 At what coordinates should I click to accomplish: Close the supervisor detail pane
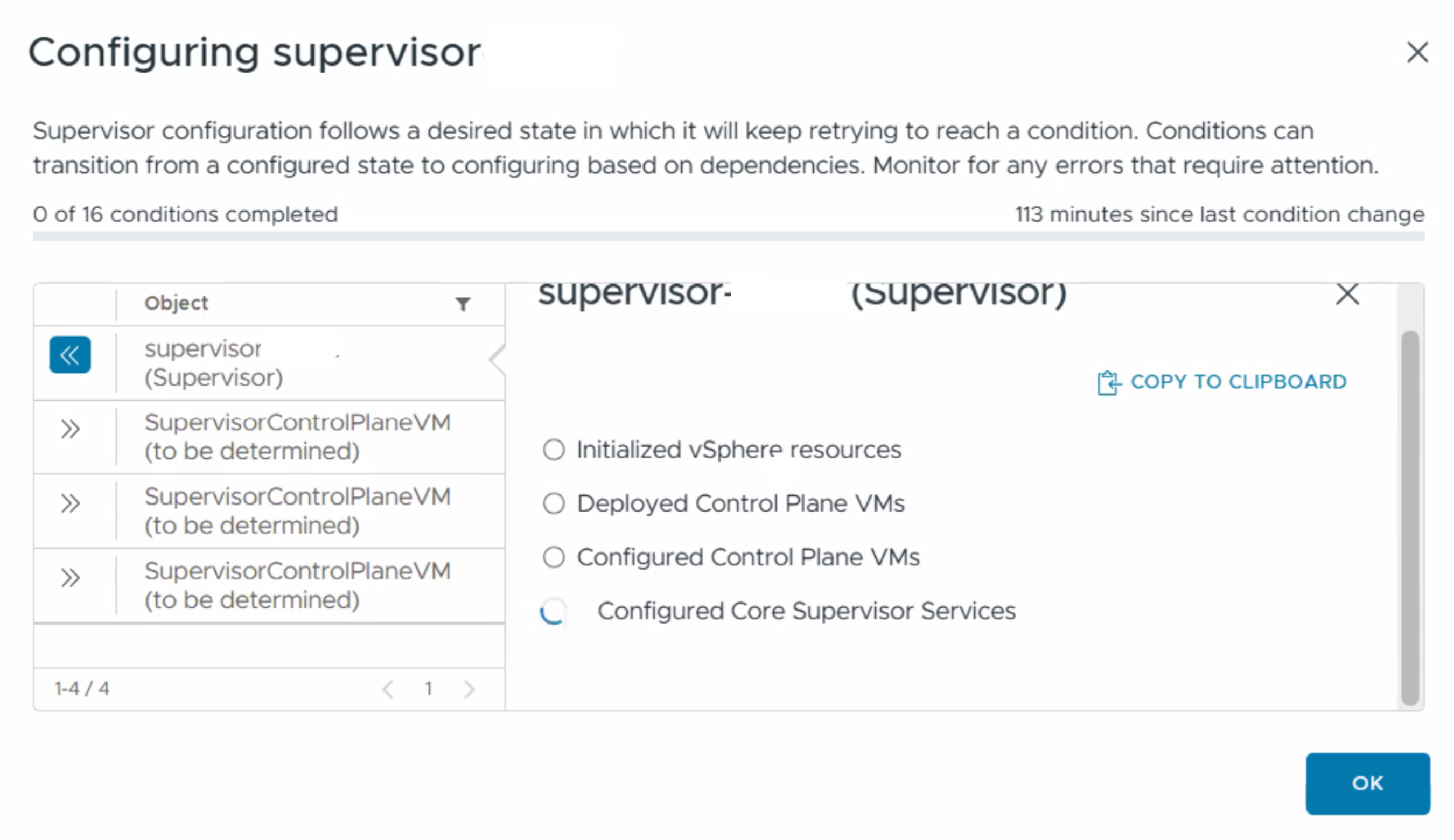pyautogui.click(x=1348, y=294)
